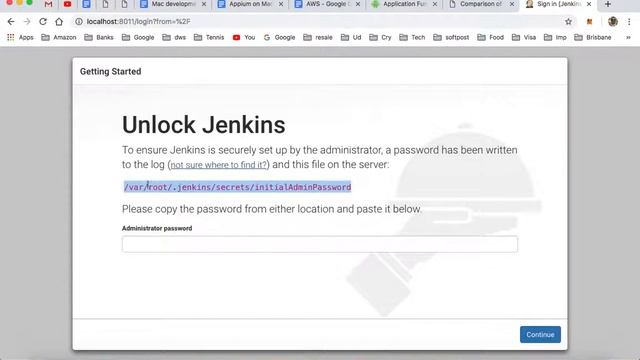640x360 pixels.
Task: Bookmark this page with star icon
Action: point(568,22)
